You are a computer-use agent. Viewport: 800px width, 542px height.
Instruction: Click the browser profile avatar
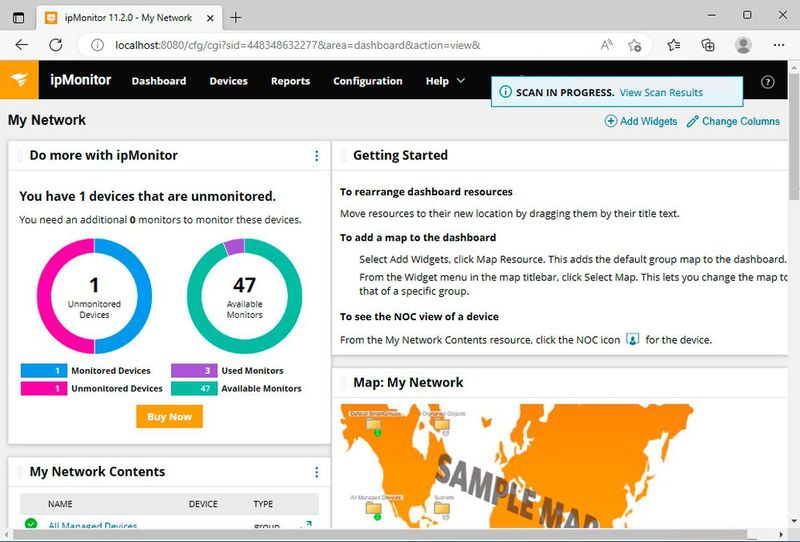pyautogui.click(x=743, y=45)
